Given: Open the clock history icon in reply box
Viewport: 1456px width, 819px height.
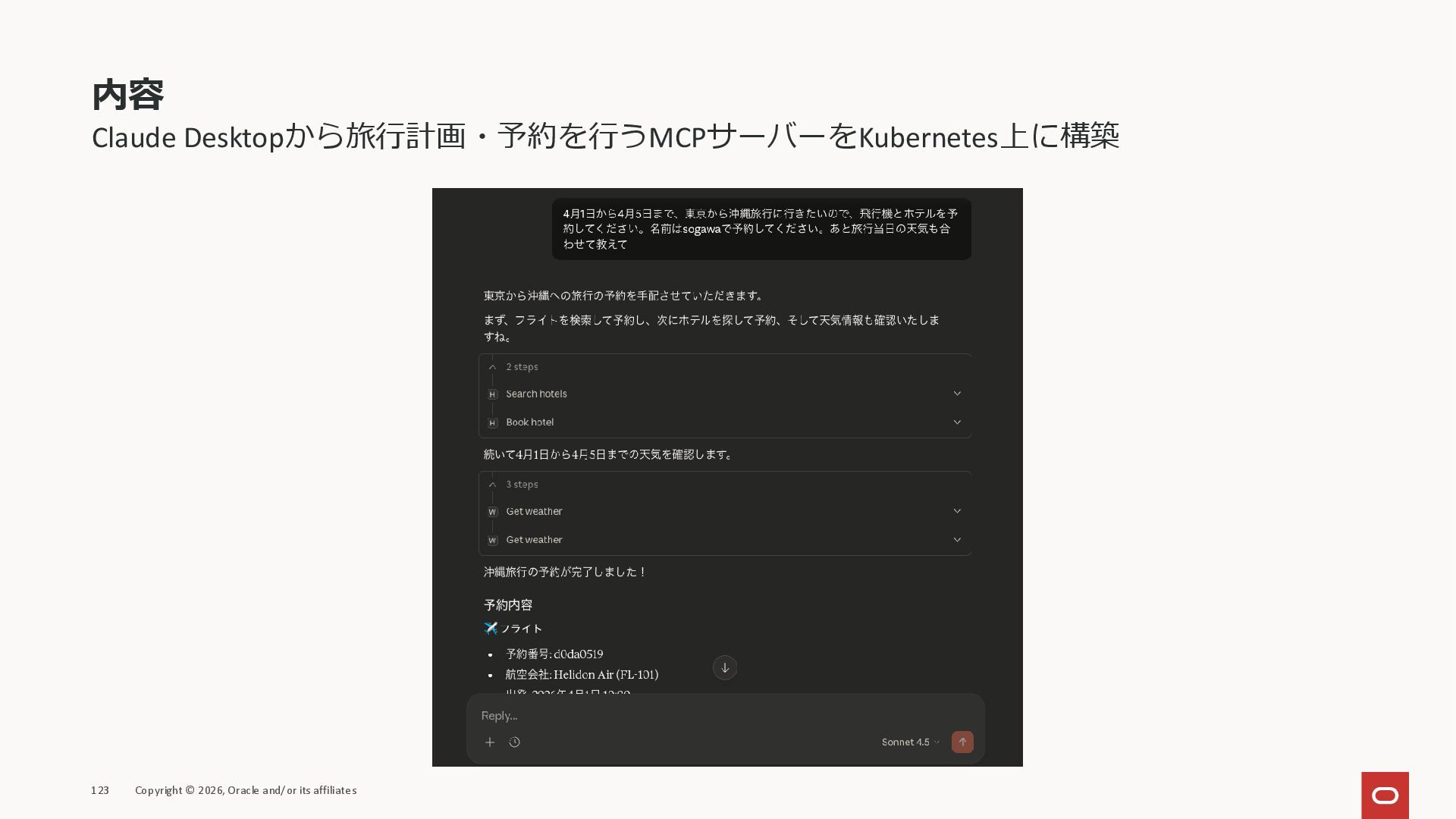Looking at the screenshot, I should [515, 742].
